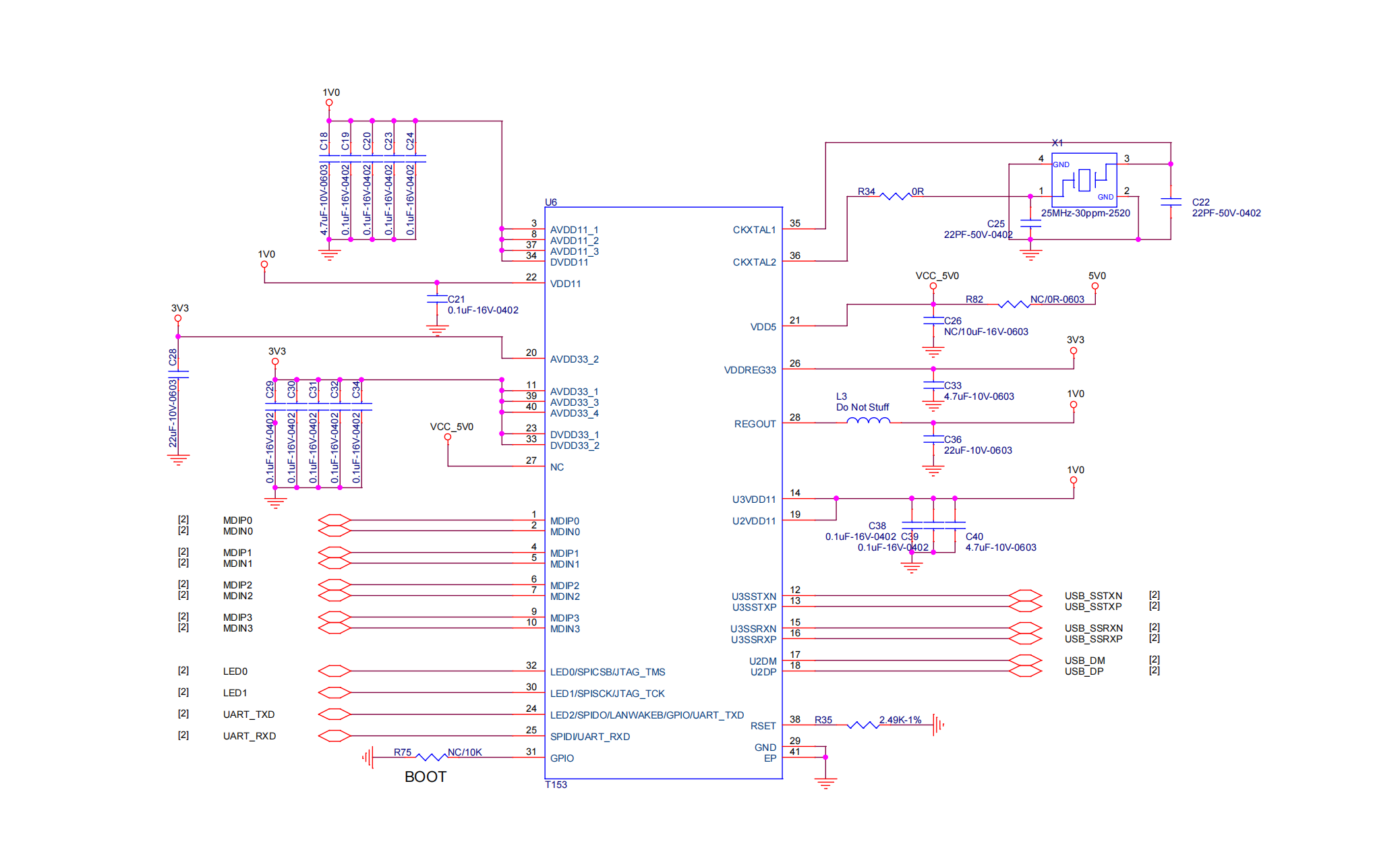1400x852 pixels.
Task: Select the MDIN3 net label on left
Action: pyautogui.click(x=238, y=628)
